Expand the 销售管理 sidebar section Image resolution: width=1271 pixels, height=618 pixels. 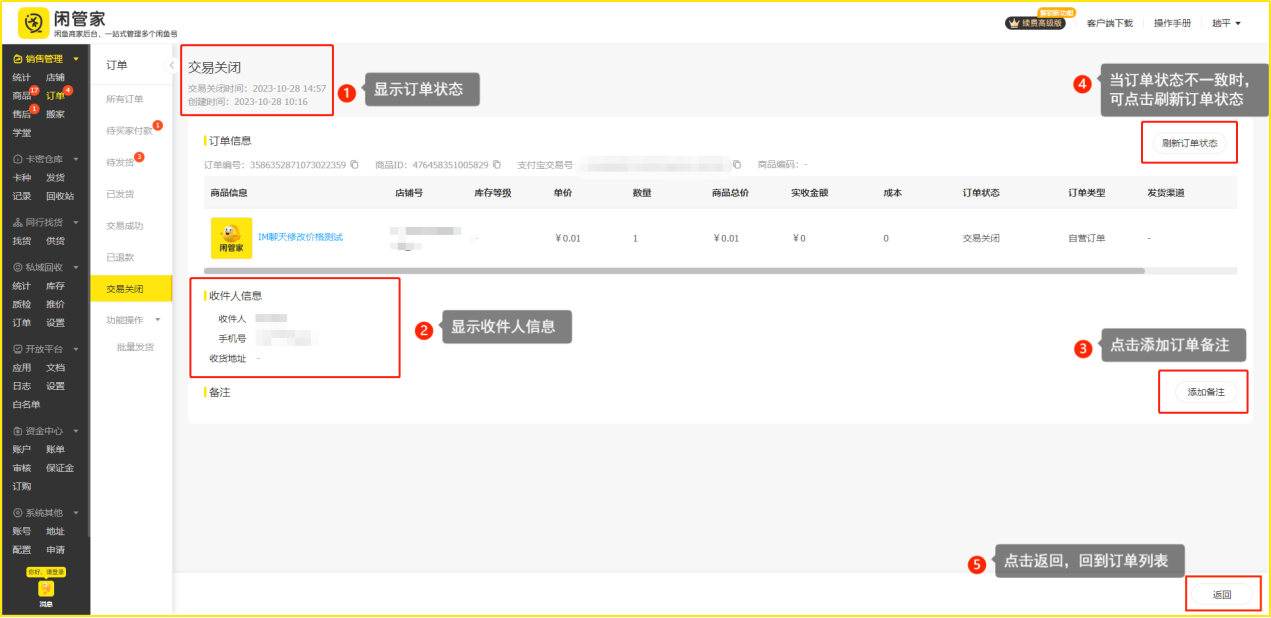click(x=45, y=59)
